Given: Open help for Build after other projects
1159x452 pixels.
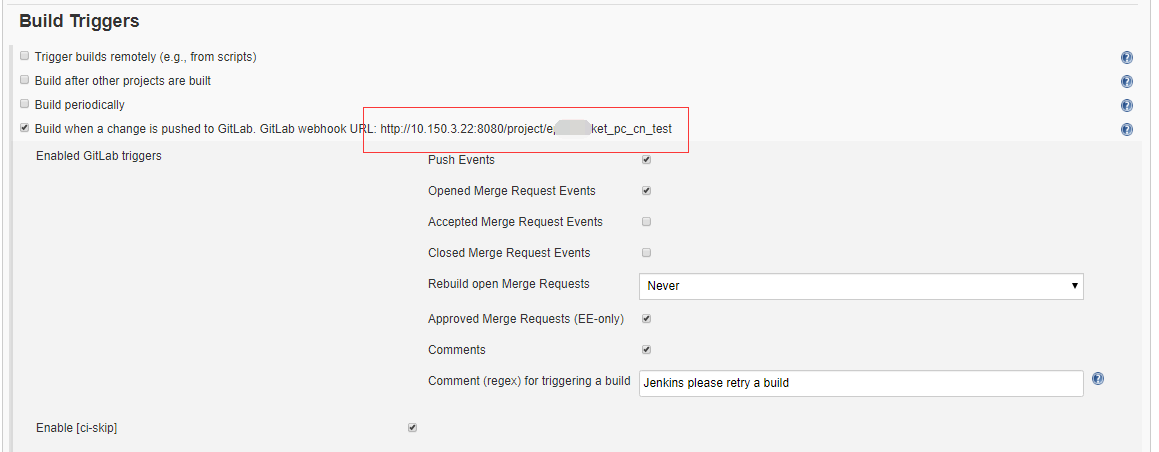Looking at the screenshot, I should tap(1127, 82).
